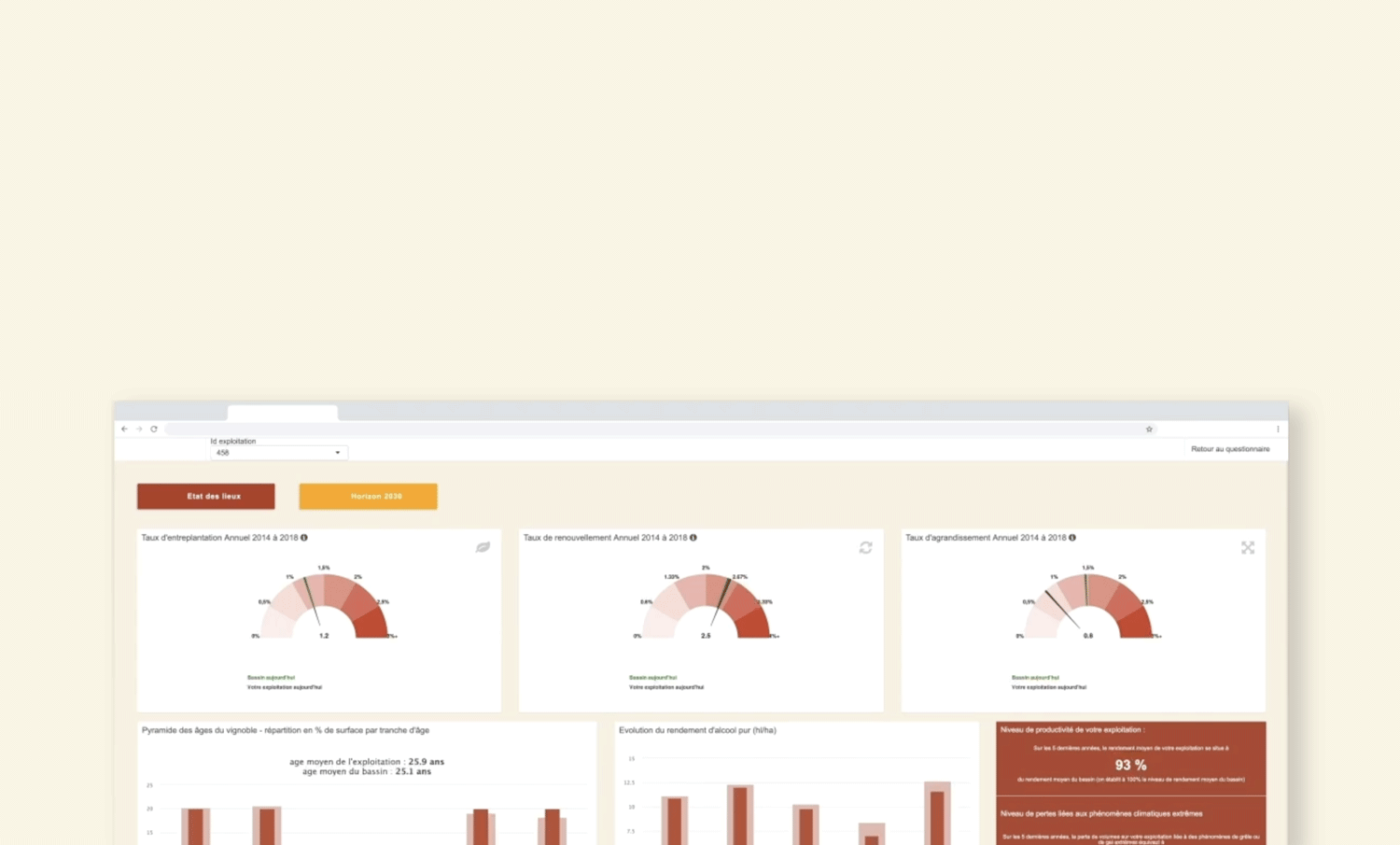
Task: Click the expand arrows icon in agrandissement card
Action: [x=1248, y=547]
